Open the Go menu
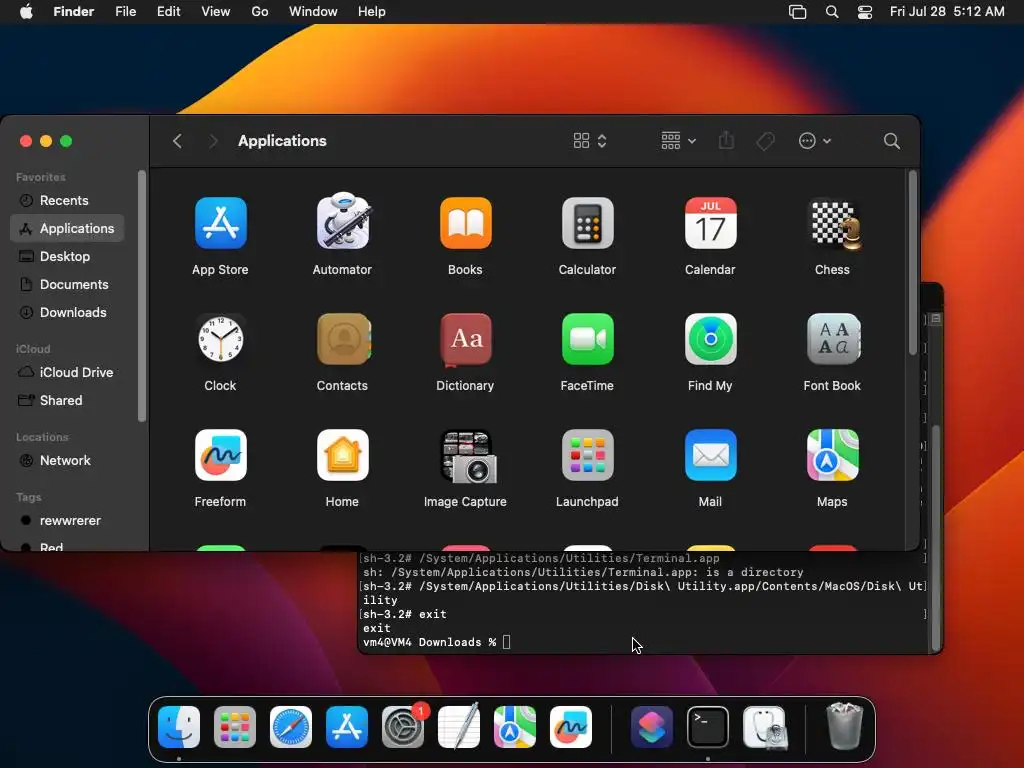The width and height of the screenshot is (1024, 768). click(260, 12)
